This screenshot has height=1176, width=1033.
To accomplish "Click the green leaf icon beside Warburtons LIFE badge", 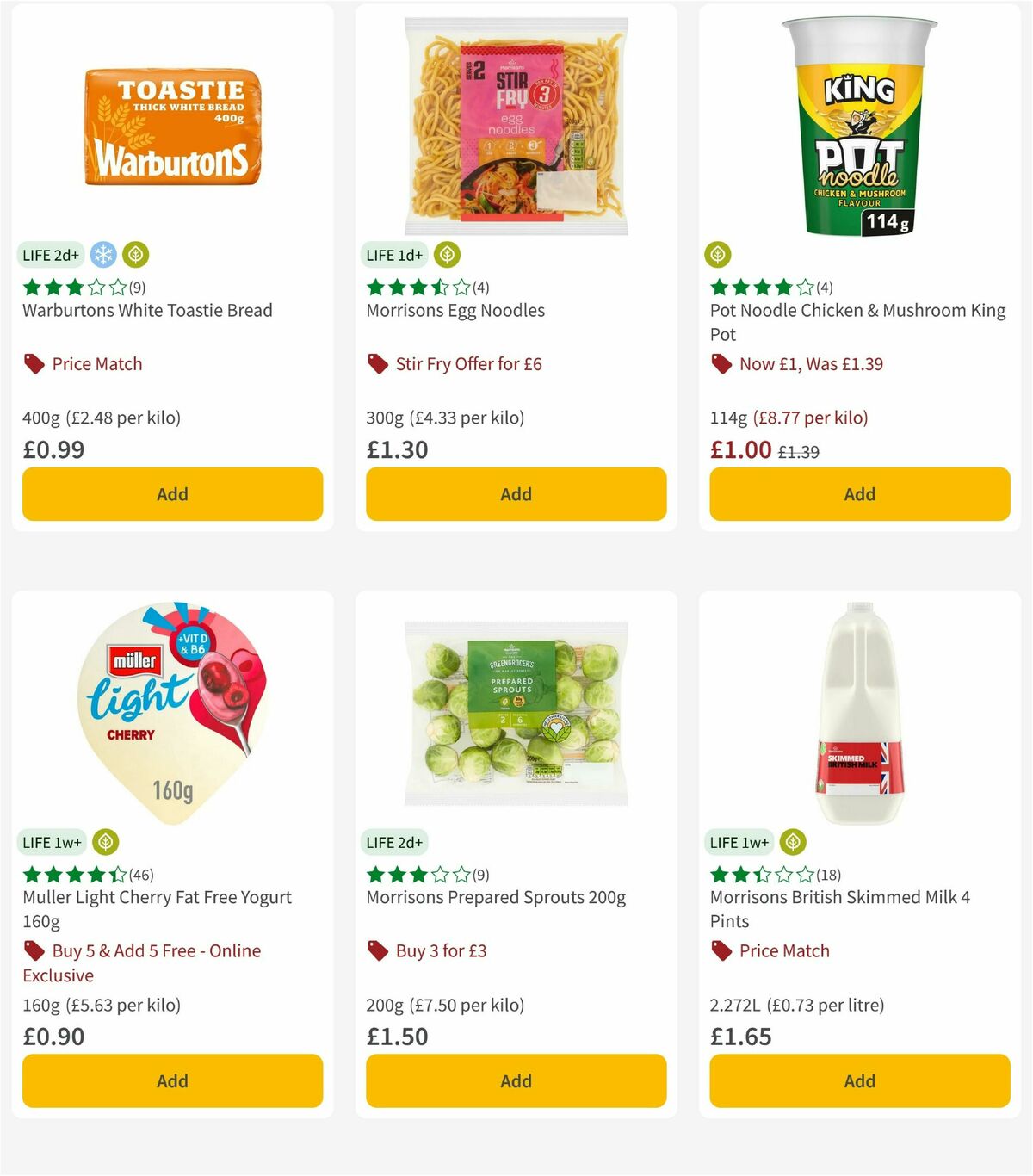I will coord(134,255).
